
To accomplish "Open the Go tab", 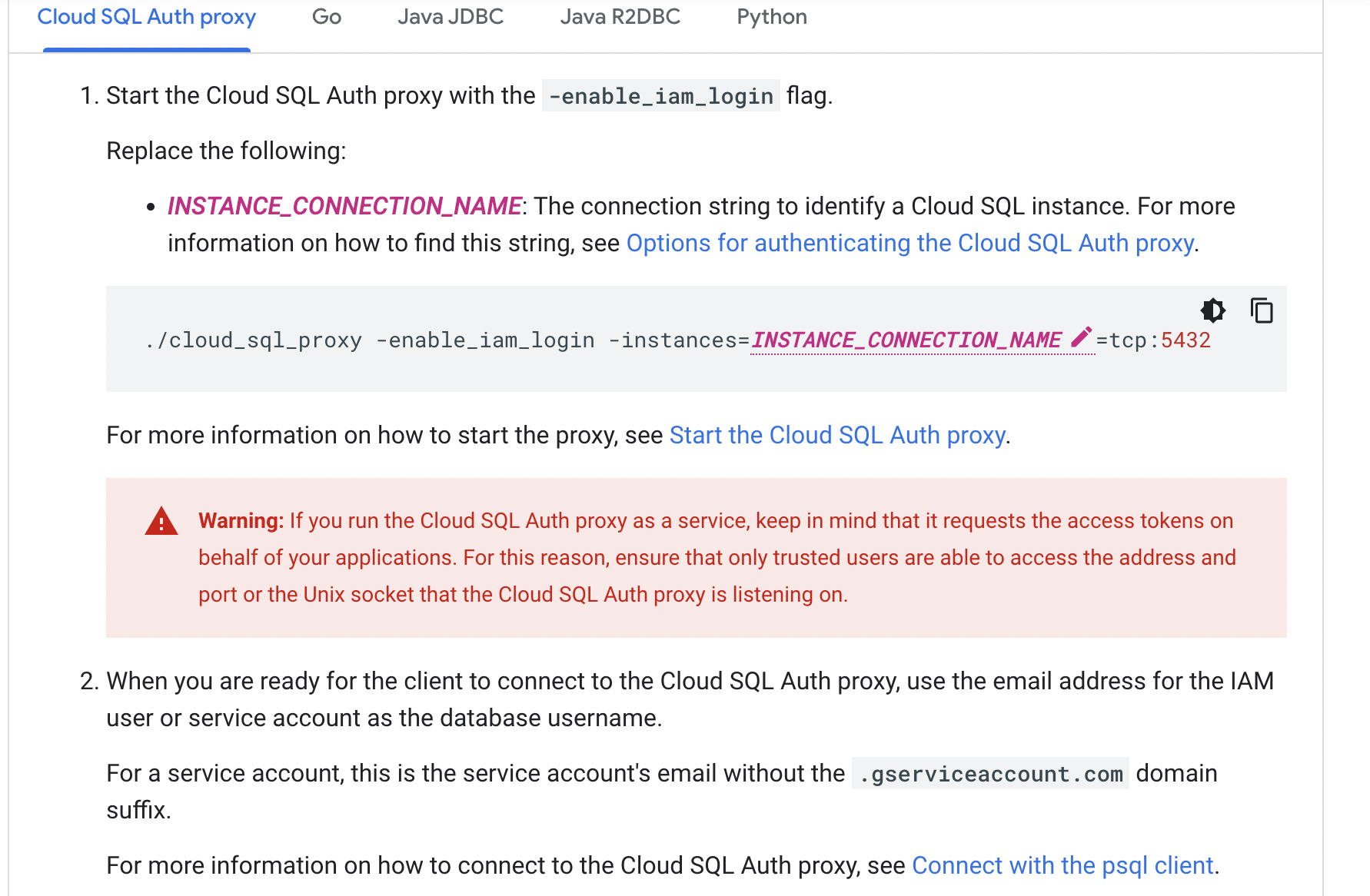I will tap(325, 17).
